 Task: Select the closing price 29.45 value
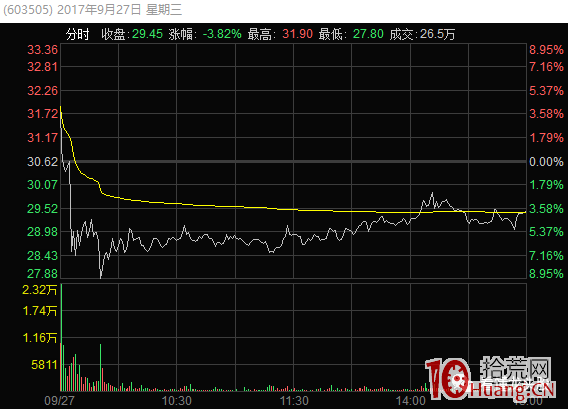point(147,34)
